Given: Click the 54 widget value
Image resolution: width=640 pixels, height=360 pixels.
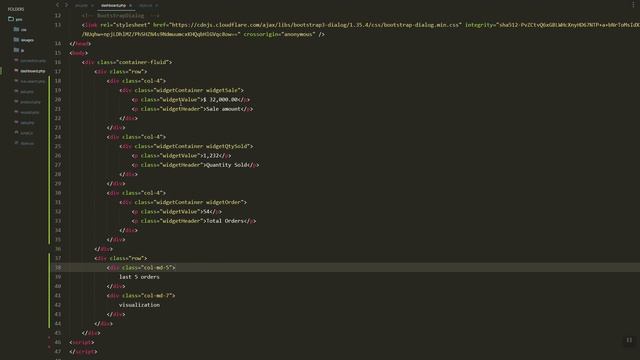Looking at the screenshot, I should pyautogui.click(x=206, y=211).
